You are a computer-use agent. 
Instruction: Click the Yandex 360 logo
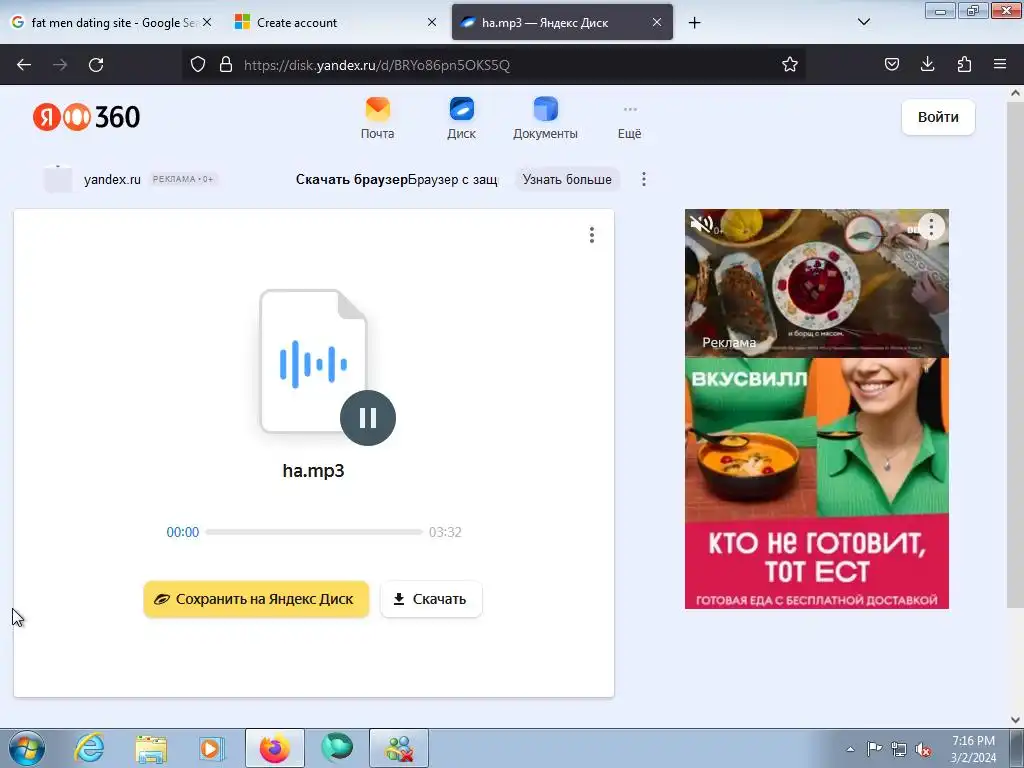(86, 117)
